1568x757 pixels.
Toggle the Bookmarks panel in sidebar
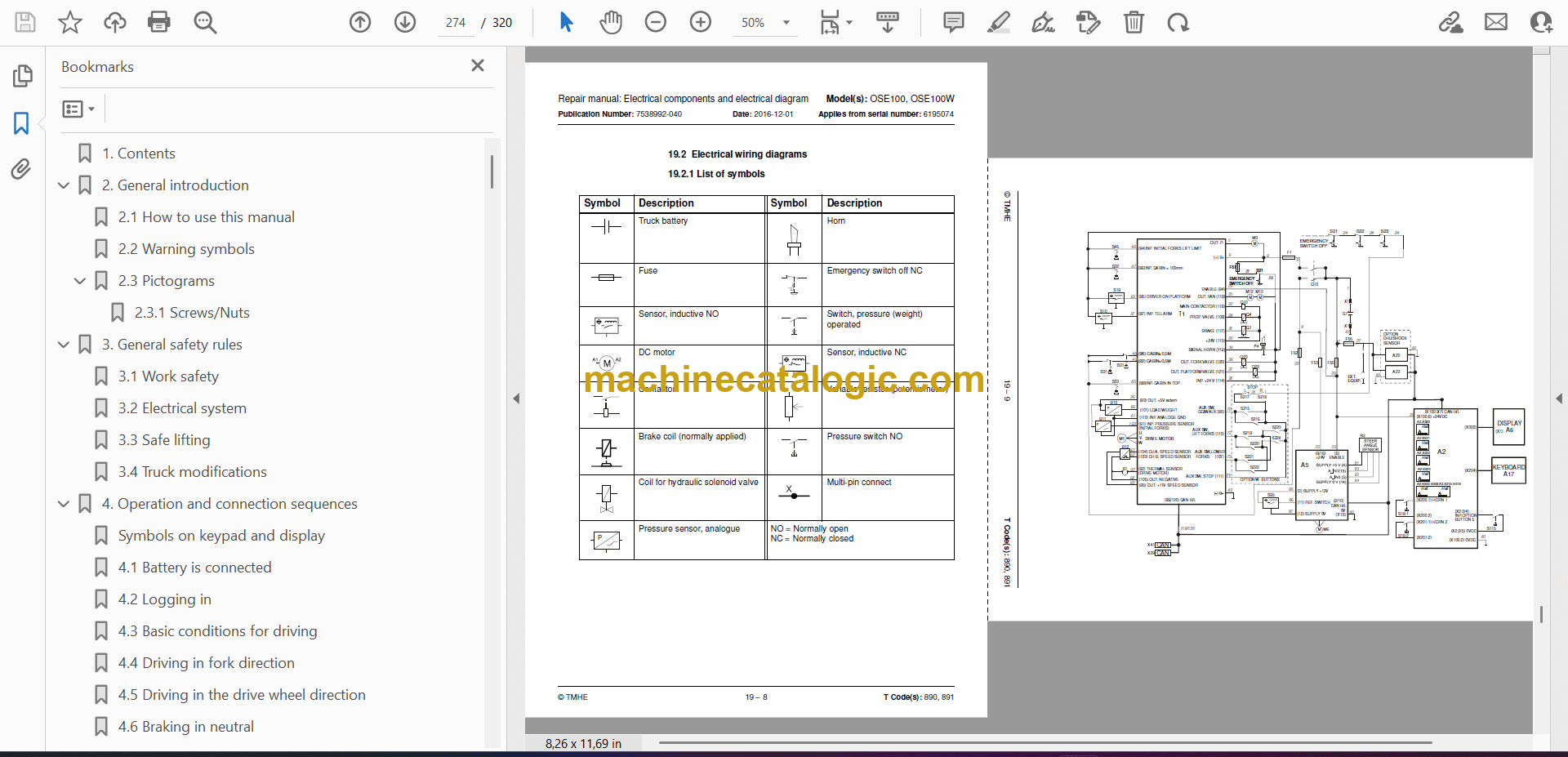21,123
